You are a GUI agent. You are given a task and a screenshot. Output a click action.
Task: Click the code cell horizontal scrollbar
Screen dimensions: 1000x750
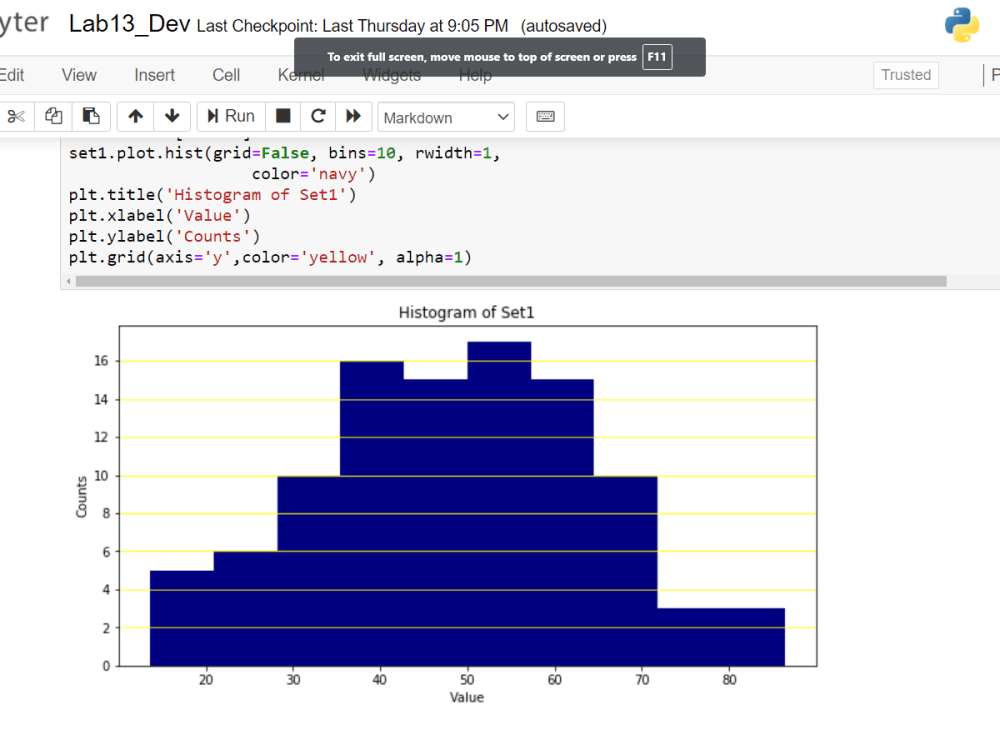point(511,281)
